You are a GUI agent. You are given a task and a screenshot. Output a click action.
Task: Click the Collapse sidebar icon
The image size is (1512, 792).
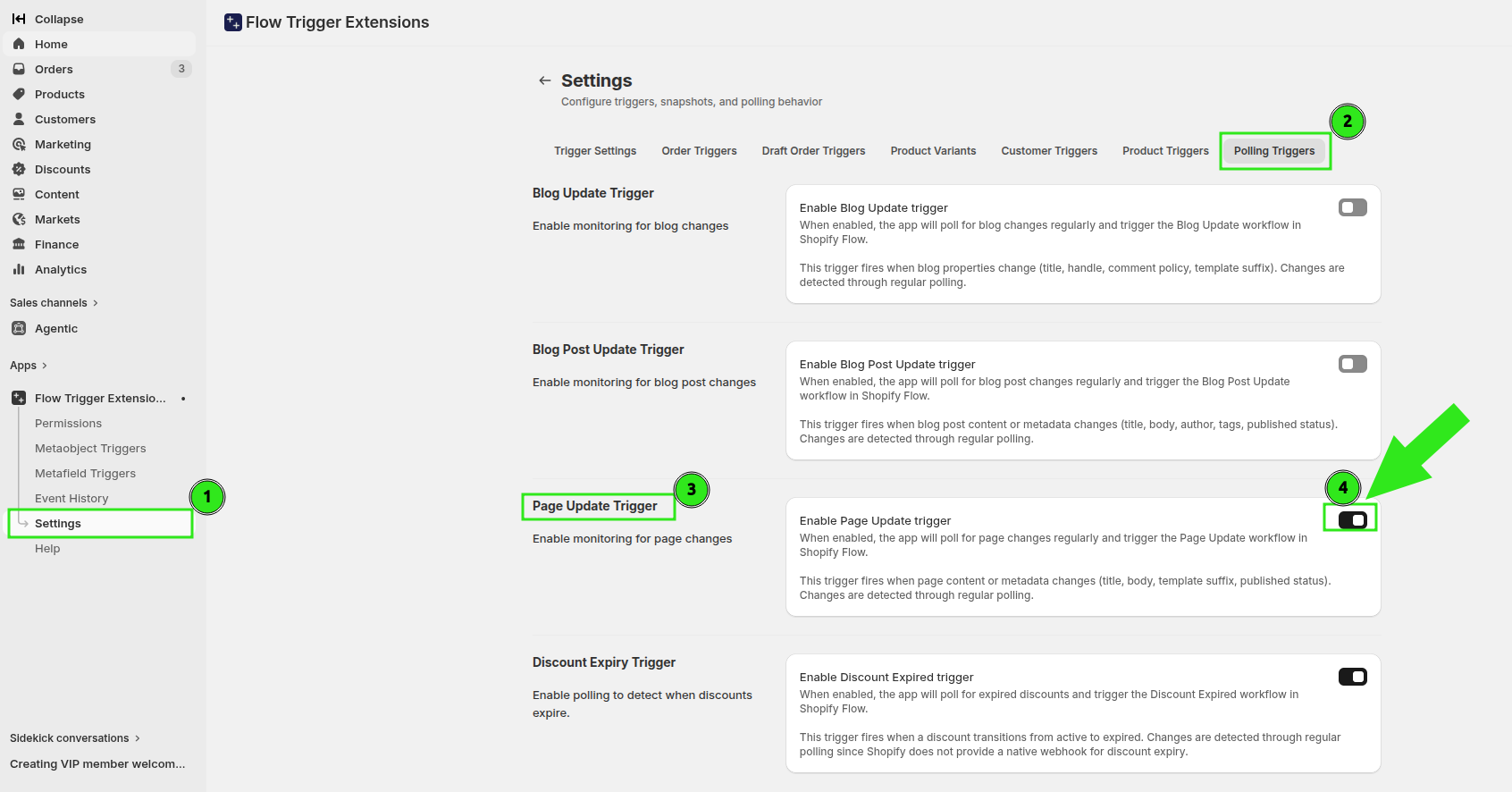pyautogui.click(x=19, y=19)
